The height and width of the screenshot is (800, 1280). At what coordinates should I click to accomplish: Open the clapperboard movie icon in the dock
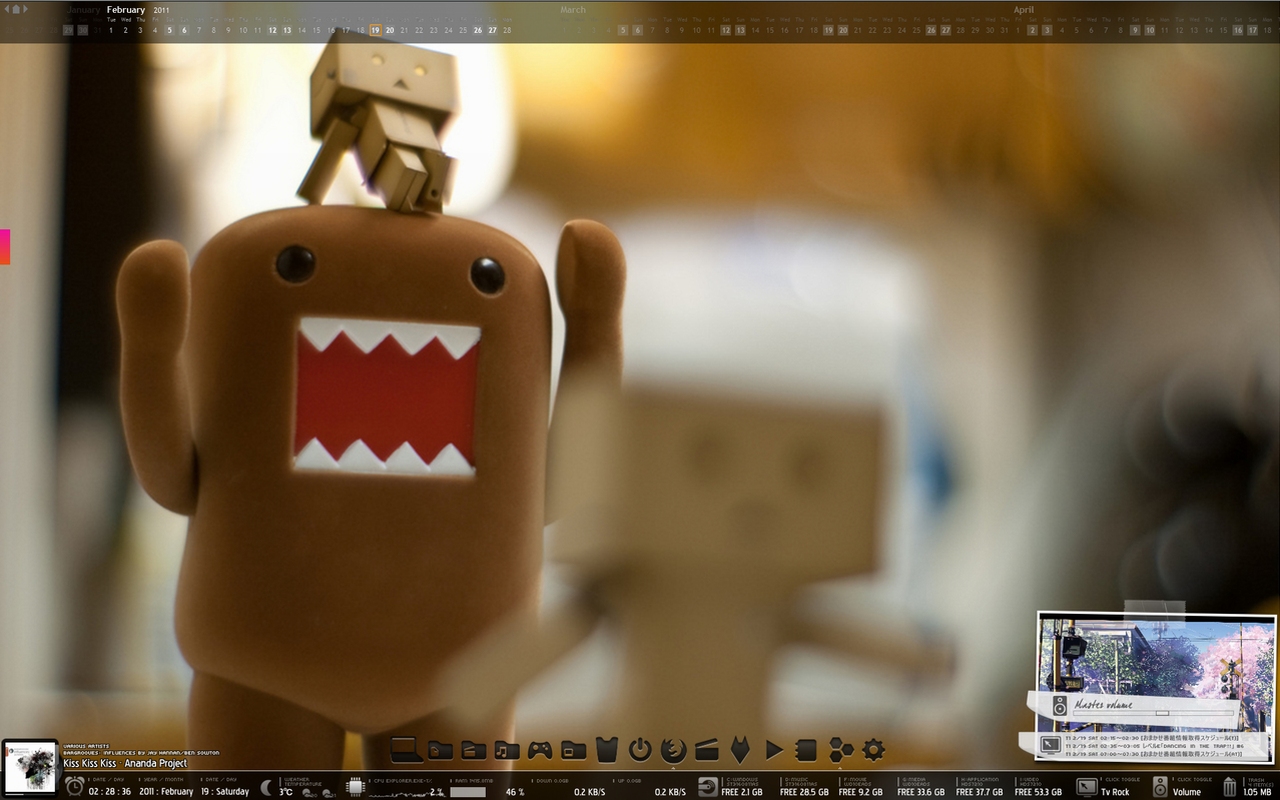(707, 750)
